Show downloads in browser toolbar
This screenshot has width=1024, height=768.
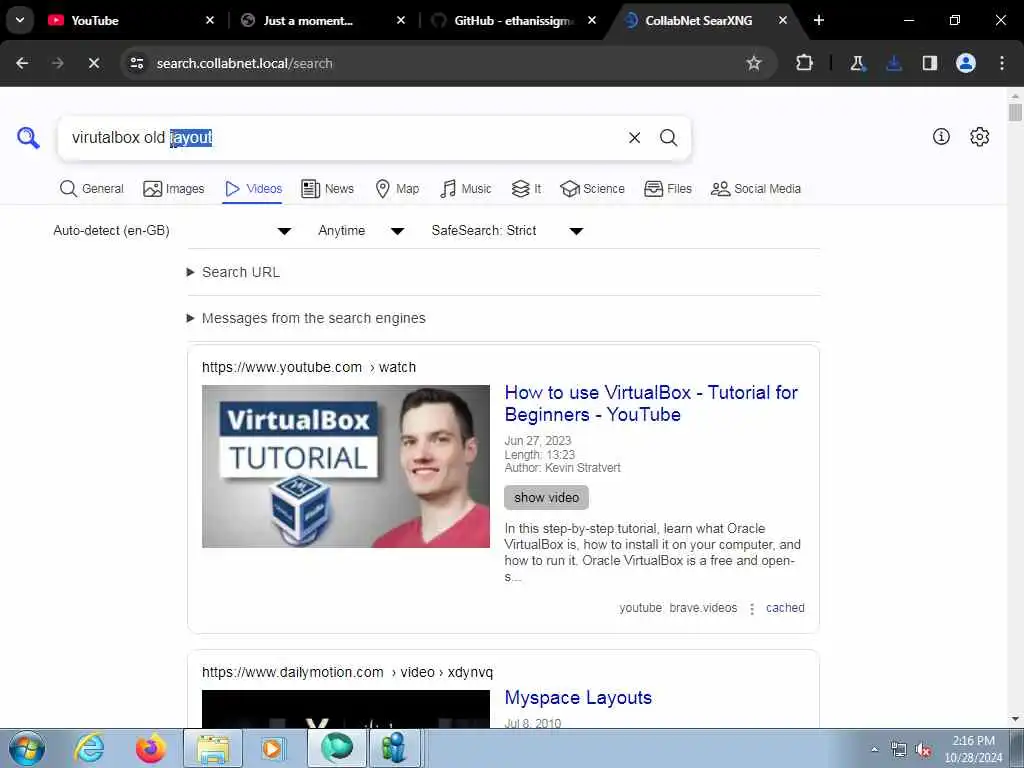click(x=894, y=63)
